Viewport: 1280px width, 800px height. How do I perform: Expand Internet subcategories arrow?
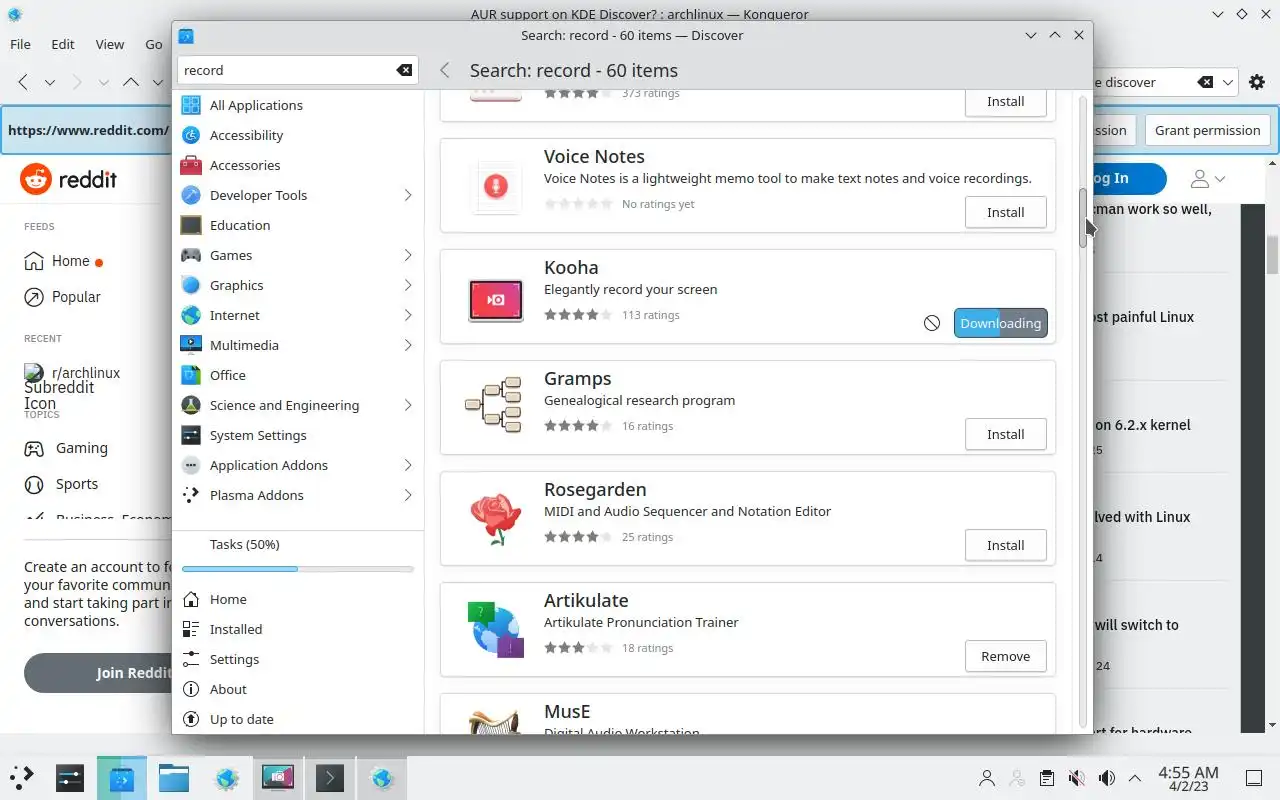[408, 315]
